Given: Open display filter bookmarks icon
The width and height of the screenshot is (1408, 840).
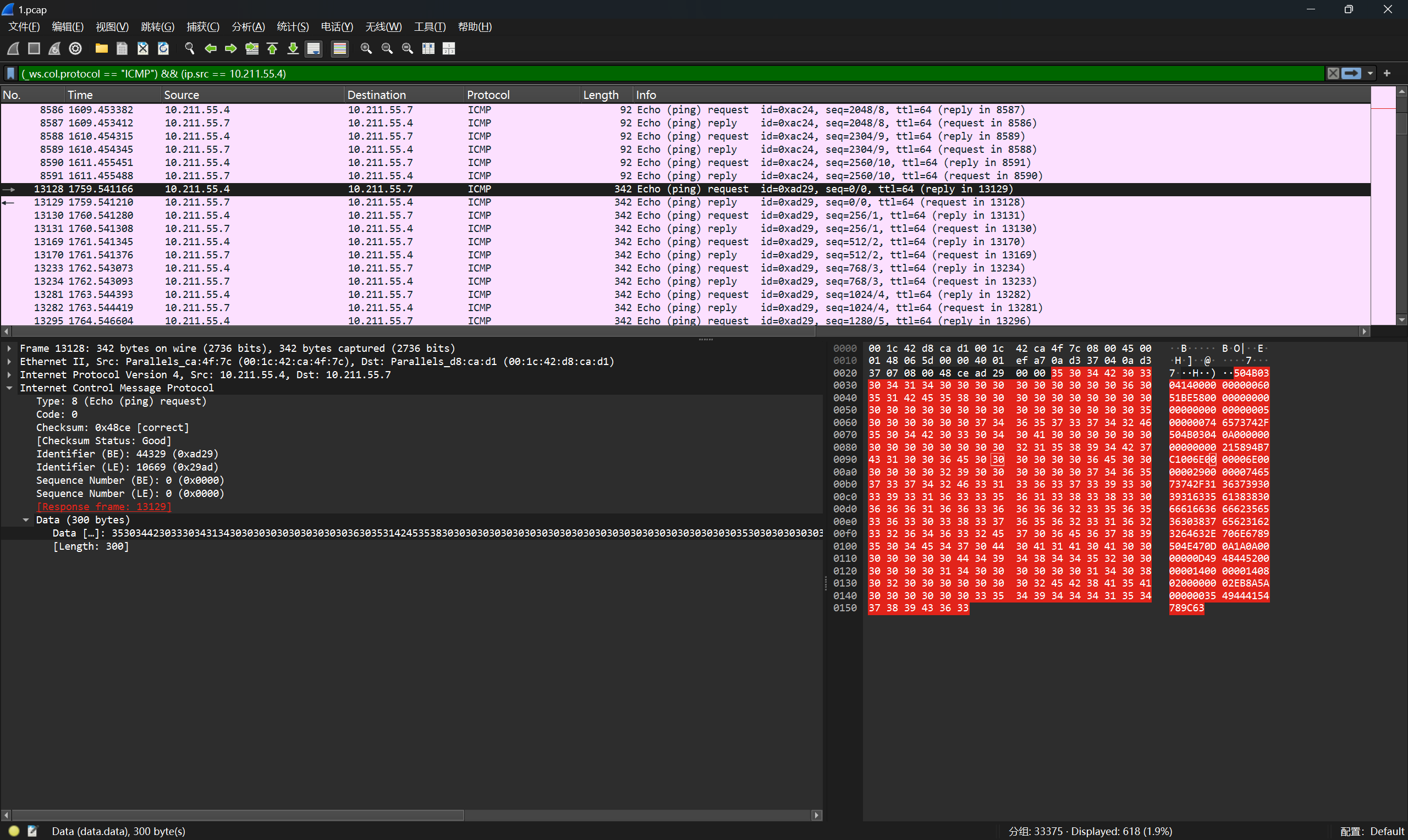Looking at the screenshot, I should pyautogui.click(x=11, y=74).
